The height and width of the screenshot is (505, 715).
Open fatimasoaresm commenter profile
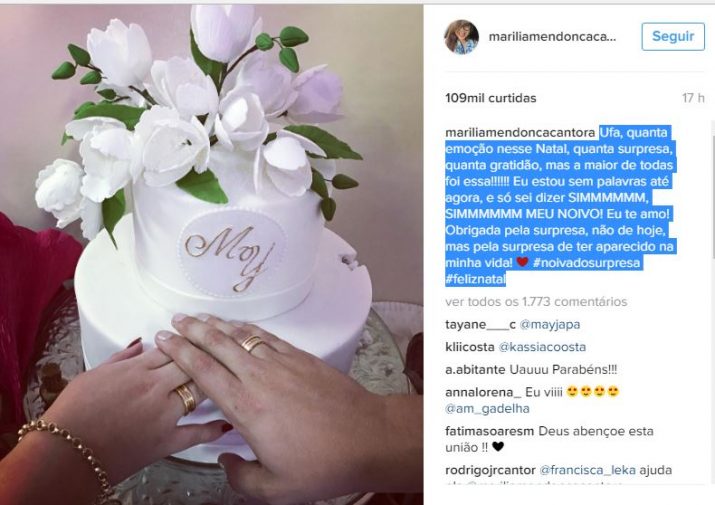coord(489,431)
